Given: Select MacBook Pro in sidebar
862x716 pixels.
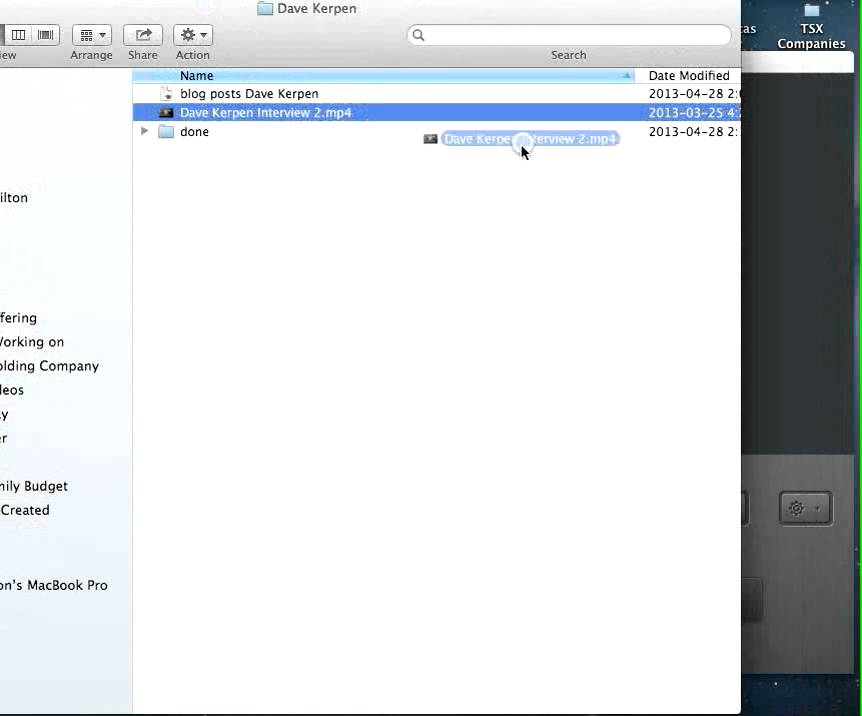Looking at the screenshot, I should [x=54, y=585].
